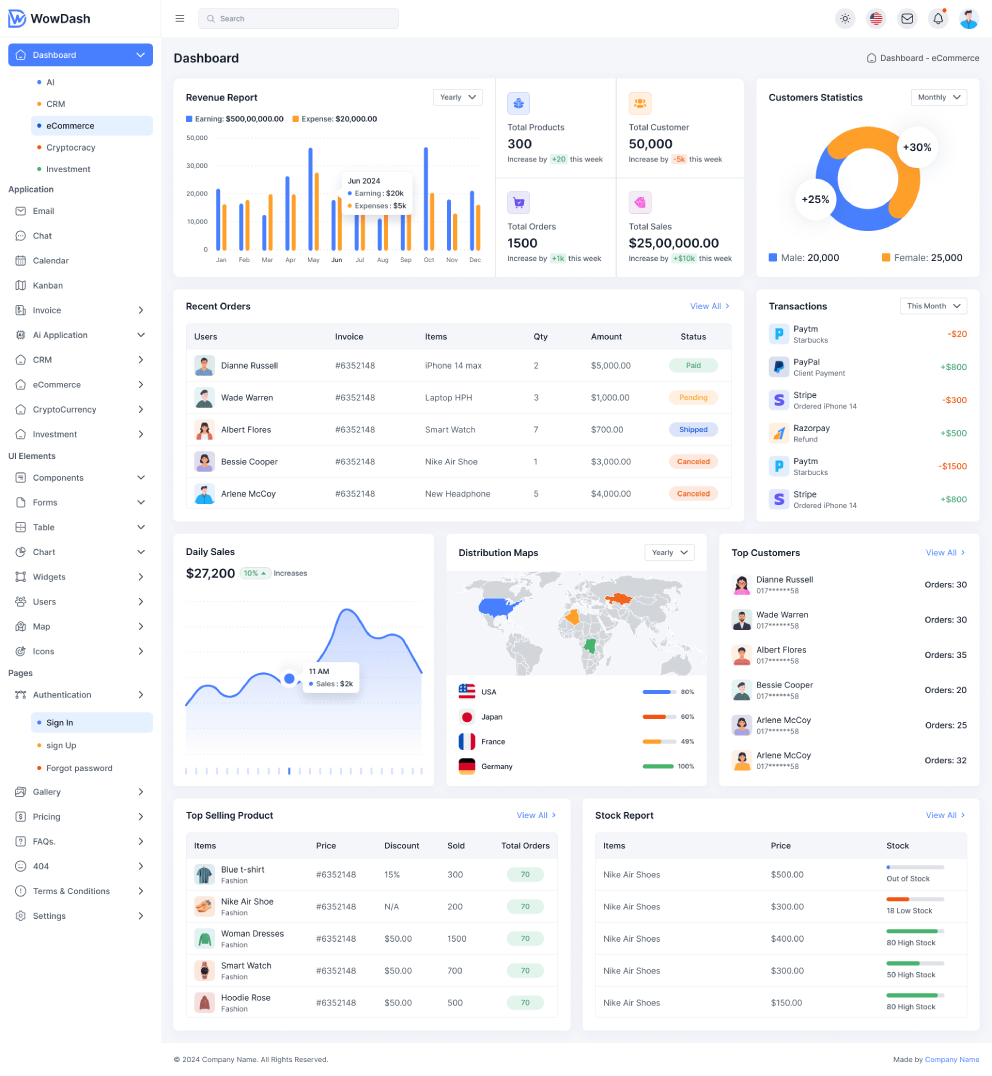Open Company Name footer link

point(952,1060)
